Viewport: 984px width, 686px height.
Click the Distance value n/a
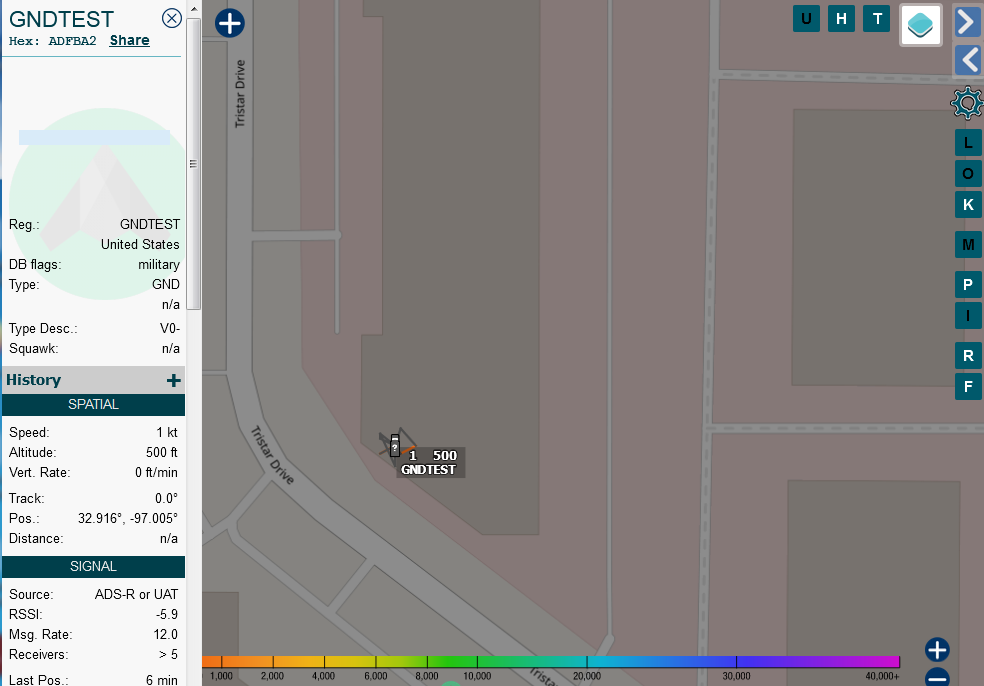169,539
